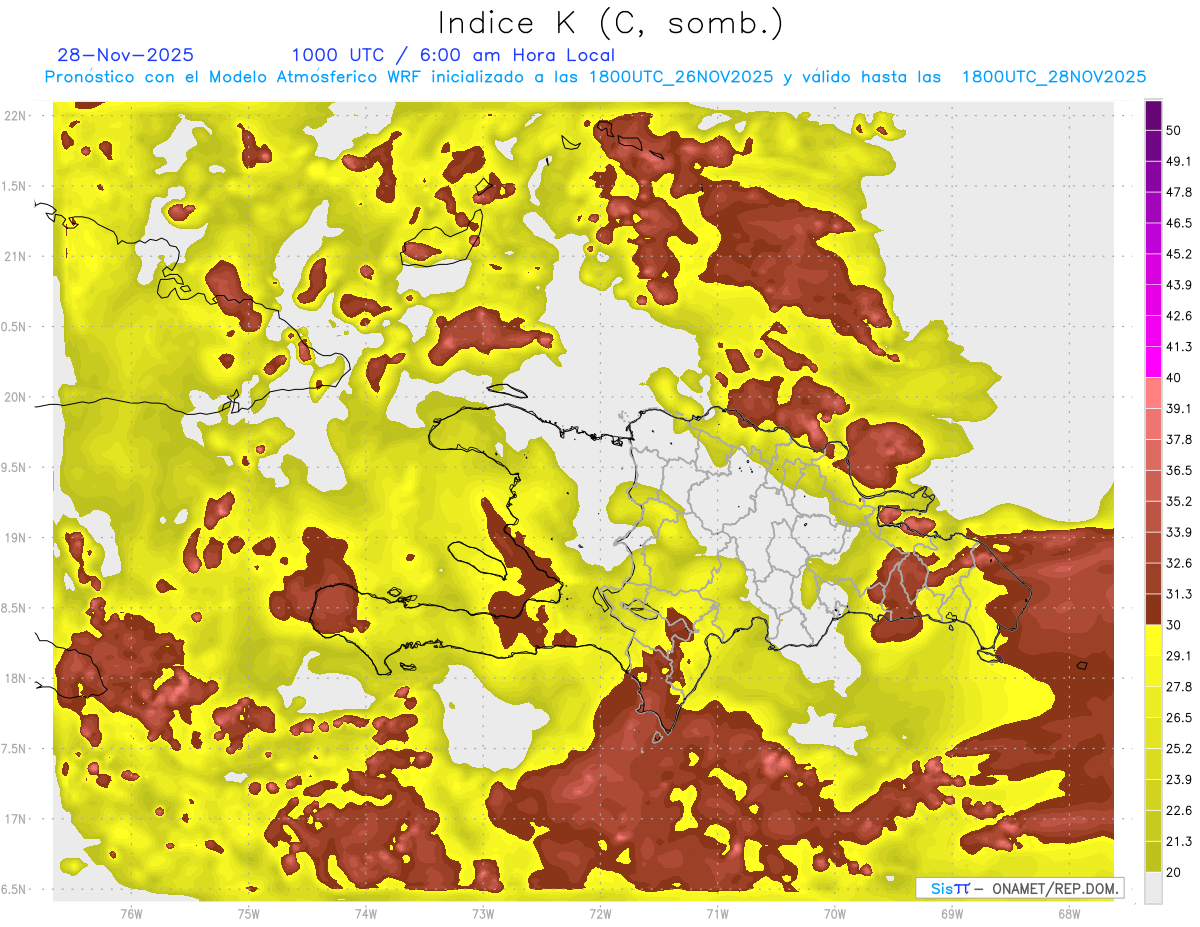Click the '68W' longitude label
This screenshot has width=1200, height=927.
[x=1069, y=913]
